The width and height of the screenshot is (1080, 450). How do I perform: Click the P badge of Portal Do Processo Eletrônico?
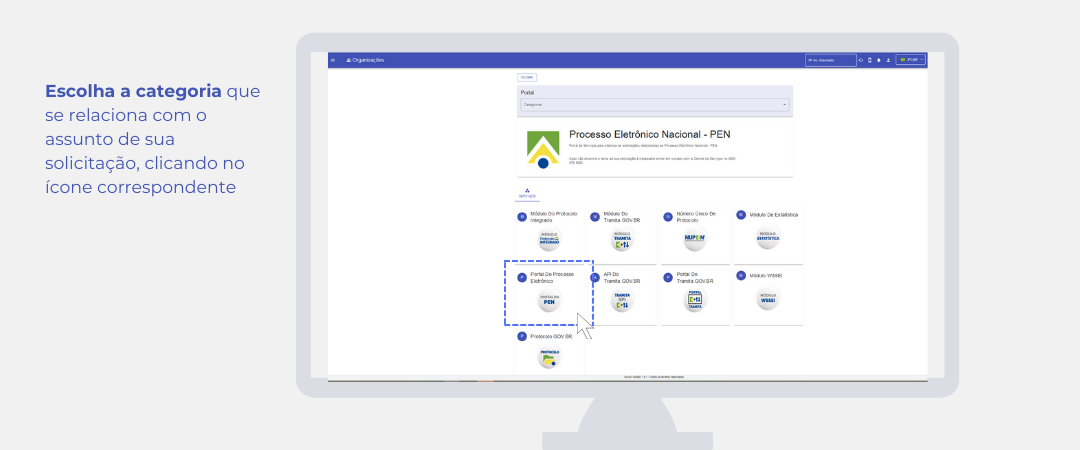click(522, 277)
